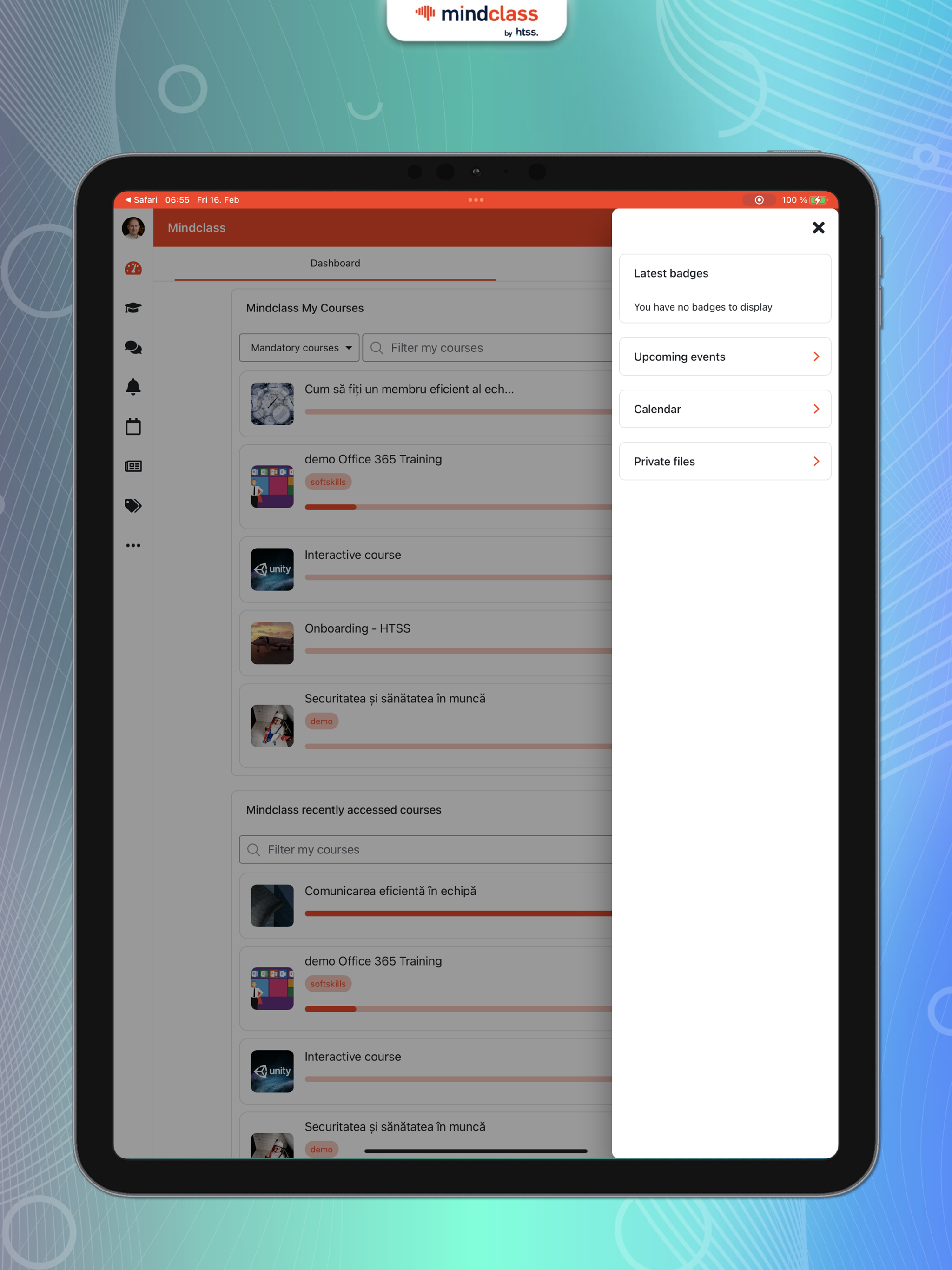952x1270 pixels.
Task: Click unity thumbnail in My Courses
Action: click(272, 569)
